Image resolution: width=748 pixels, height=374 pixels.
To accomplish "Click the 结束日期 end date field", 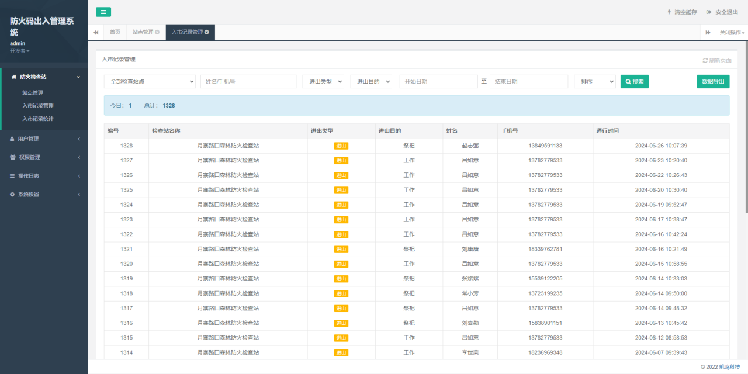I will (x=529, y=82).
